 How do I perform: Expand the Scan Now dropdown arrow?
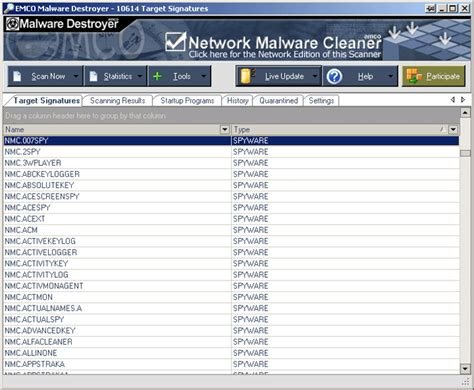click(76, 76)
